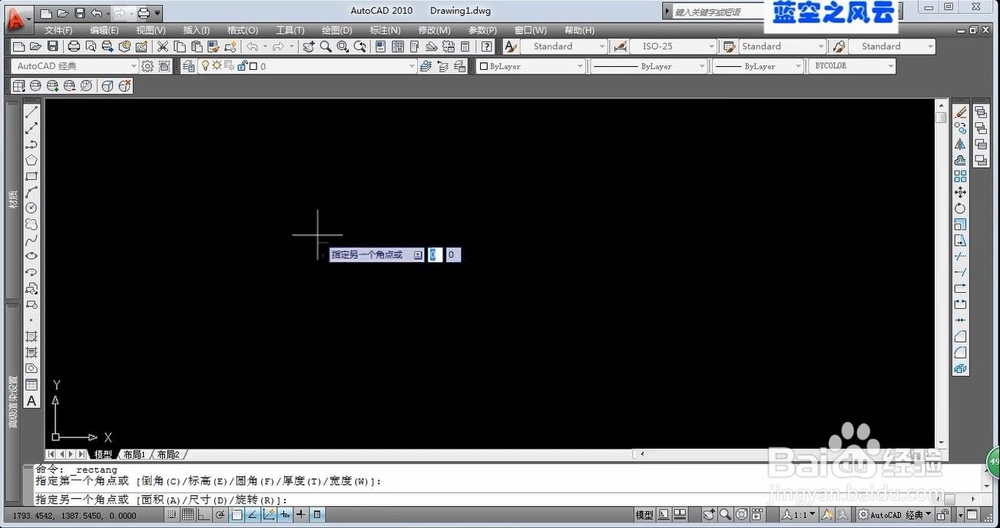Switch to the 布局1 layout tab
This screenshot has width=1000, height=528.
click(135, 455)
